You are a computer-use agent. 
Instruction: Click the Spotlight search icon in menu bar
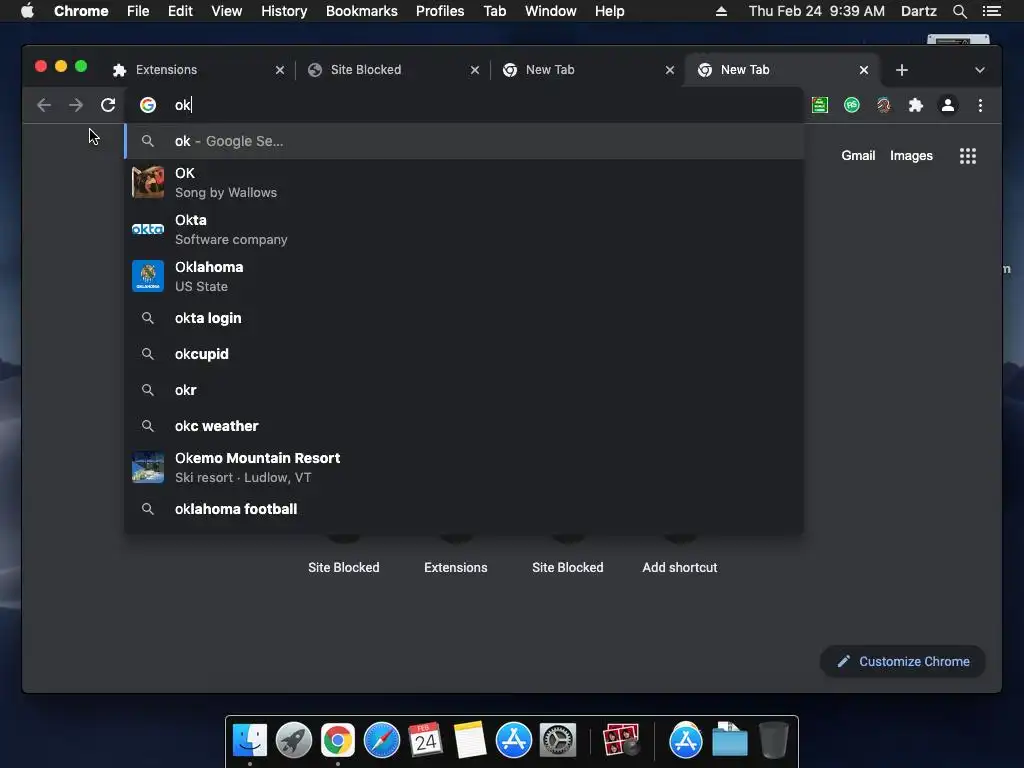click(x=959, y=11)
